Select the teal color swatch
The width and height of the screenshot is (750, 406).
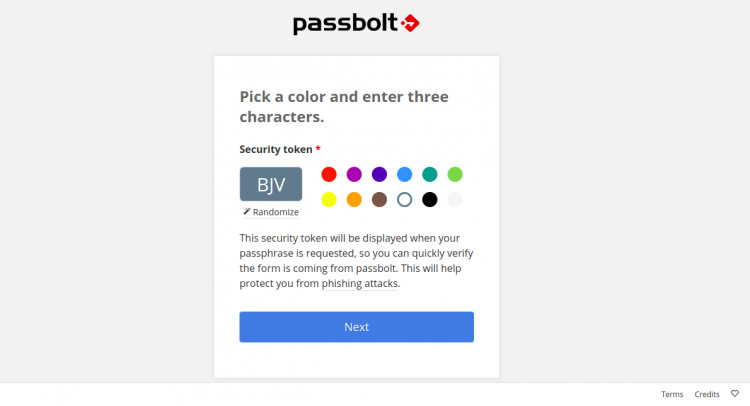(x=430, y=174)
